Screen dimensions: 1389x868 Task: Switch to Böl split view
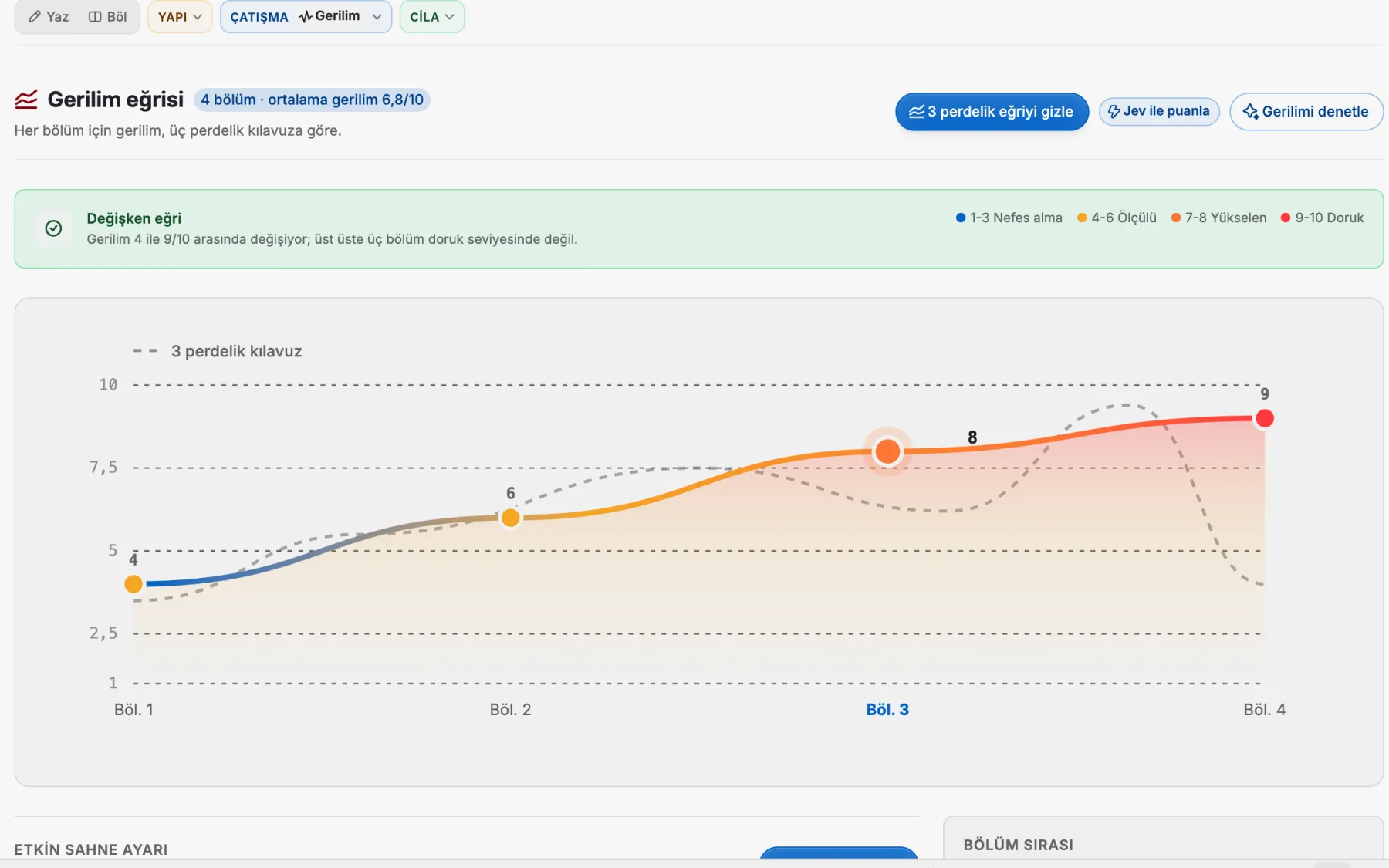(x=107, y=16)
